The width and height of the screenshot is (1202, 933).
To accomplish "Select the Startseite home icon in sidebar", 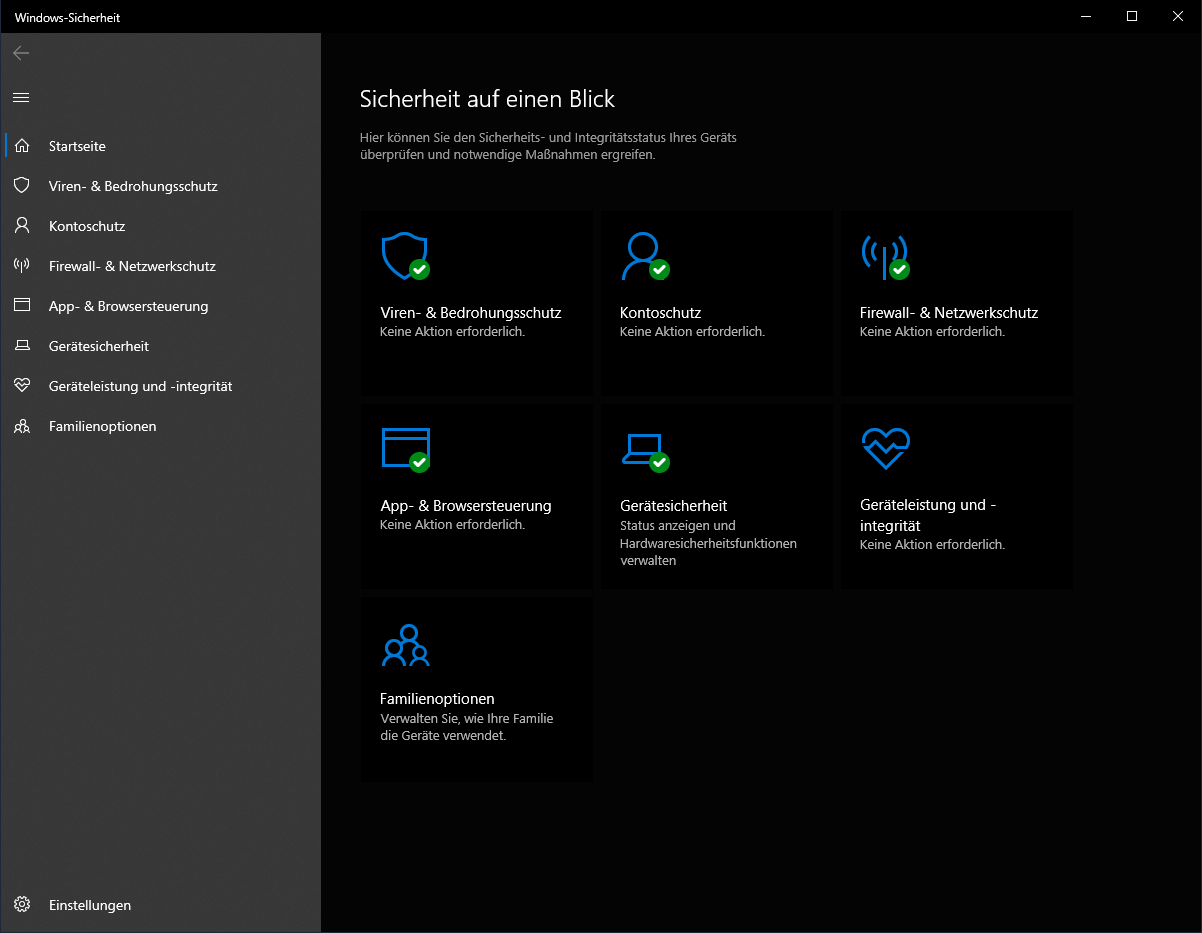I will pyautogui.click(x=22, y=146).
